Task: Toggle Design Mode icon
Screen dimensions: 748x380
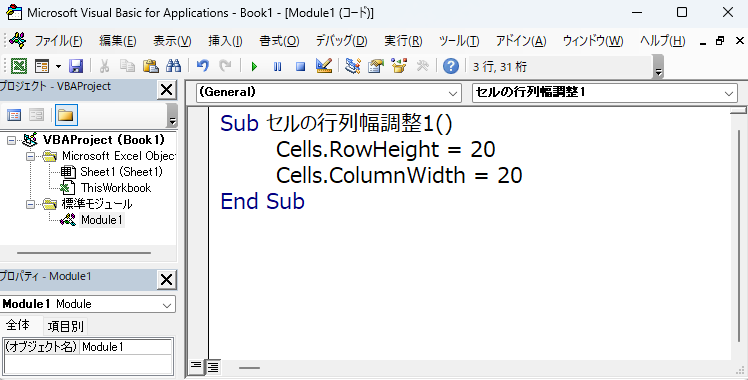Action: (x=324, y=66)
